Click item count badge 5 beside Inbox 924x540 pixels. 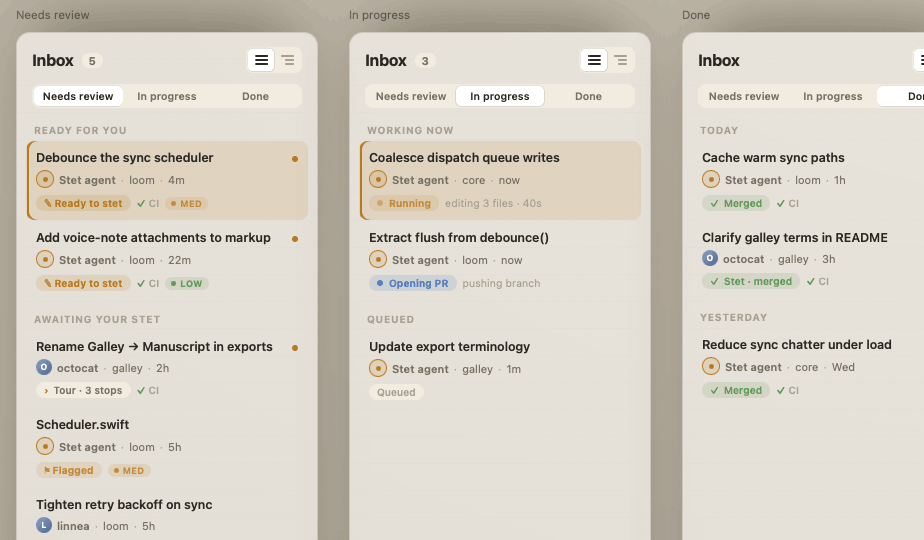92,61
